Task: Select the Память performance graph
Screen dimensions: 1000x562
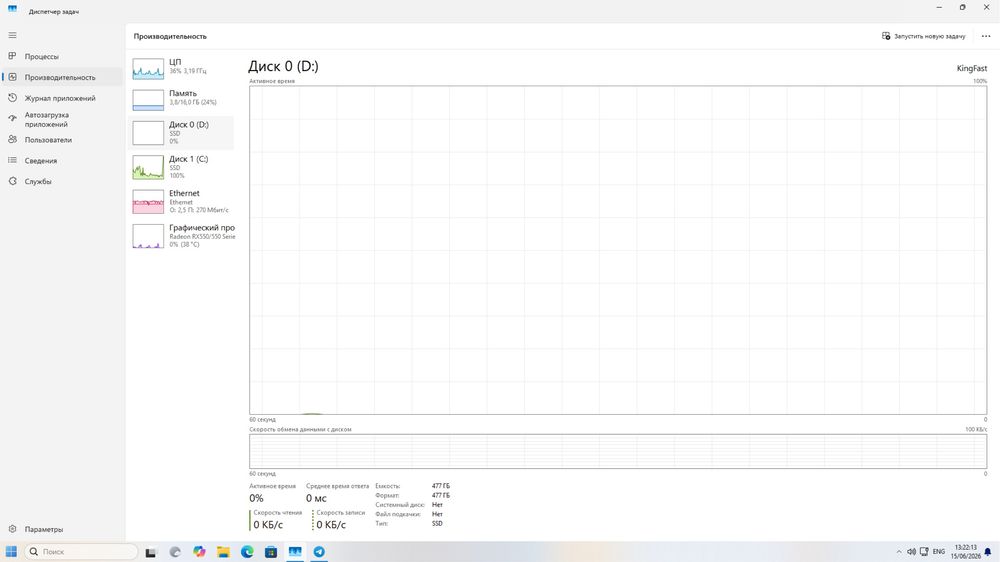Action: click(x=181, y=99)
